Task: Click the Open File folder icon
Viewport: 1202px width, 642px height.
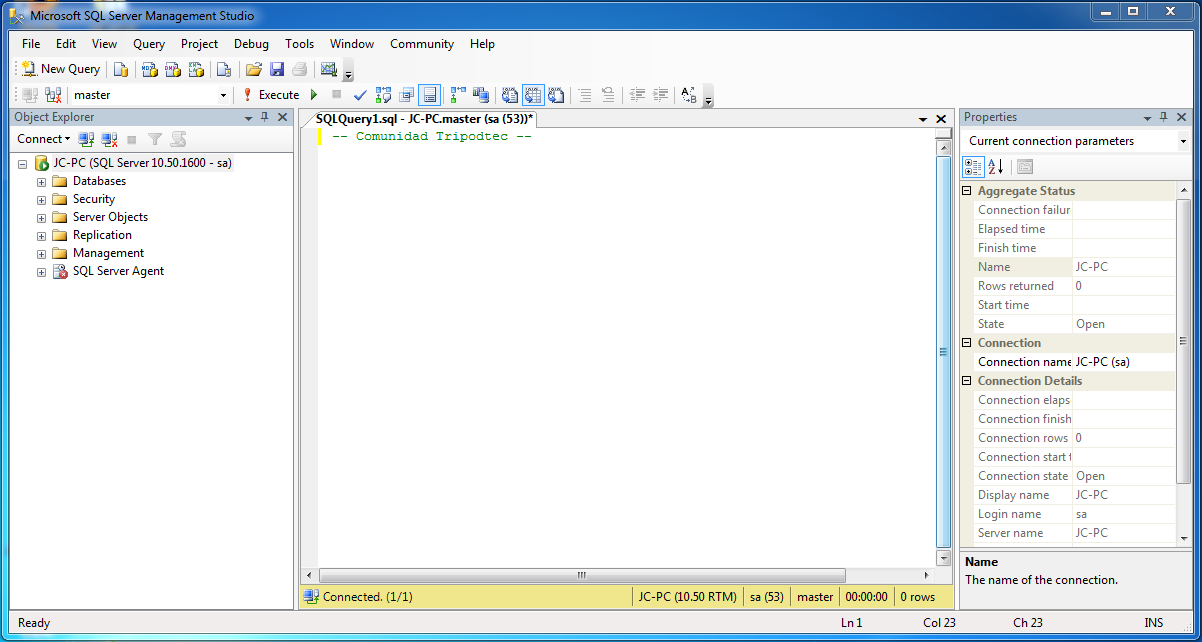Action: [253, 69]
